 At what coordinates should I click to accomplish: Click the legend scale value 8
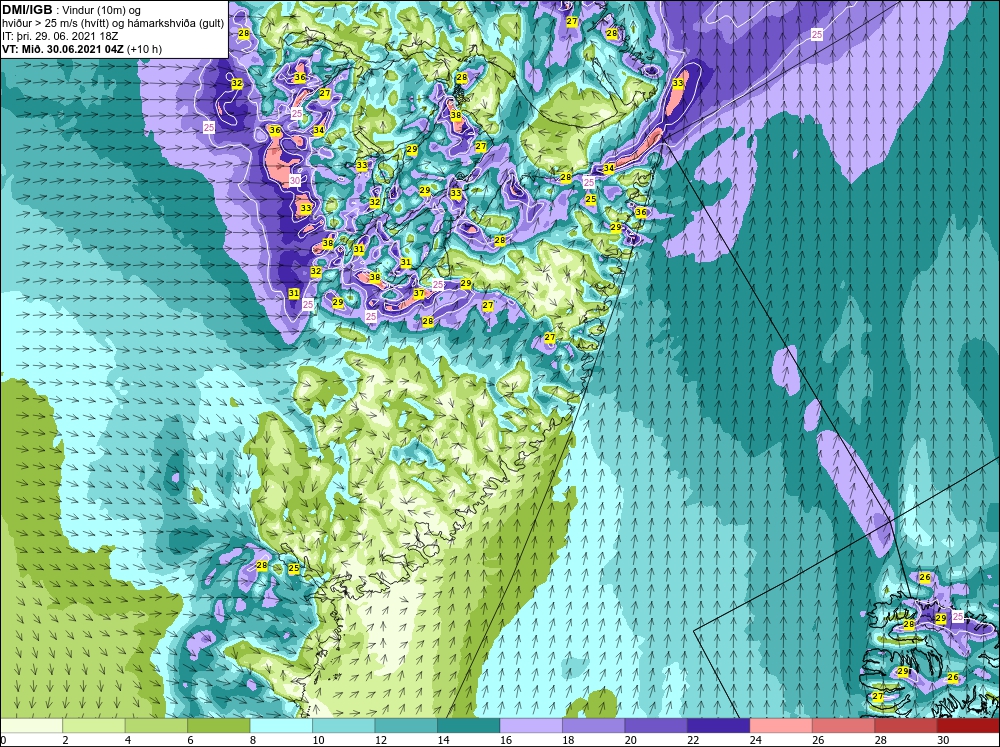click(x=253, y=740)
